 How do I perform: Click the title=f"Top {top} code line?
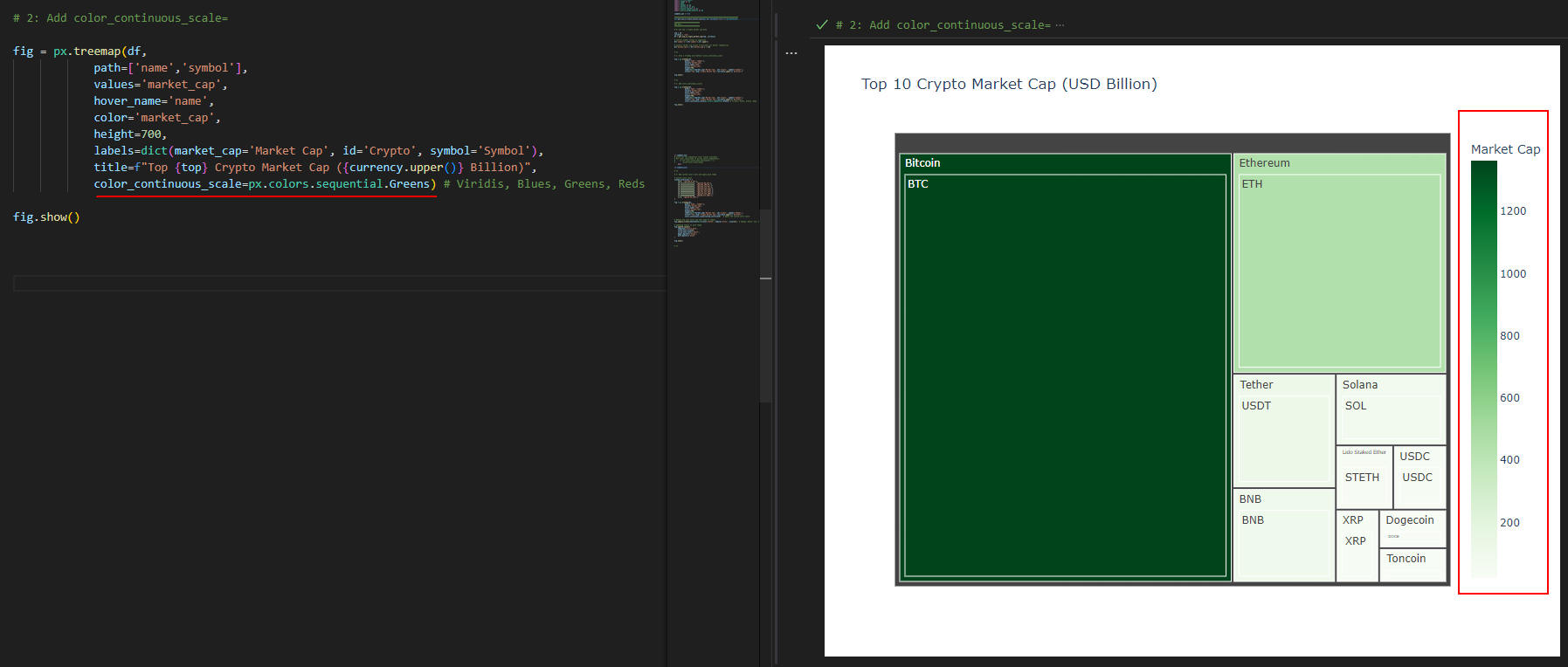[315, 168]
